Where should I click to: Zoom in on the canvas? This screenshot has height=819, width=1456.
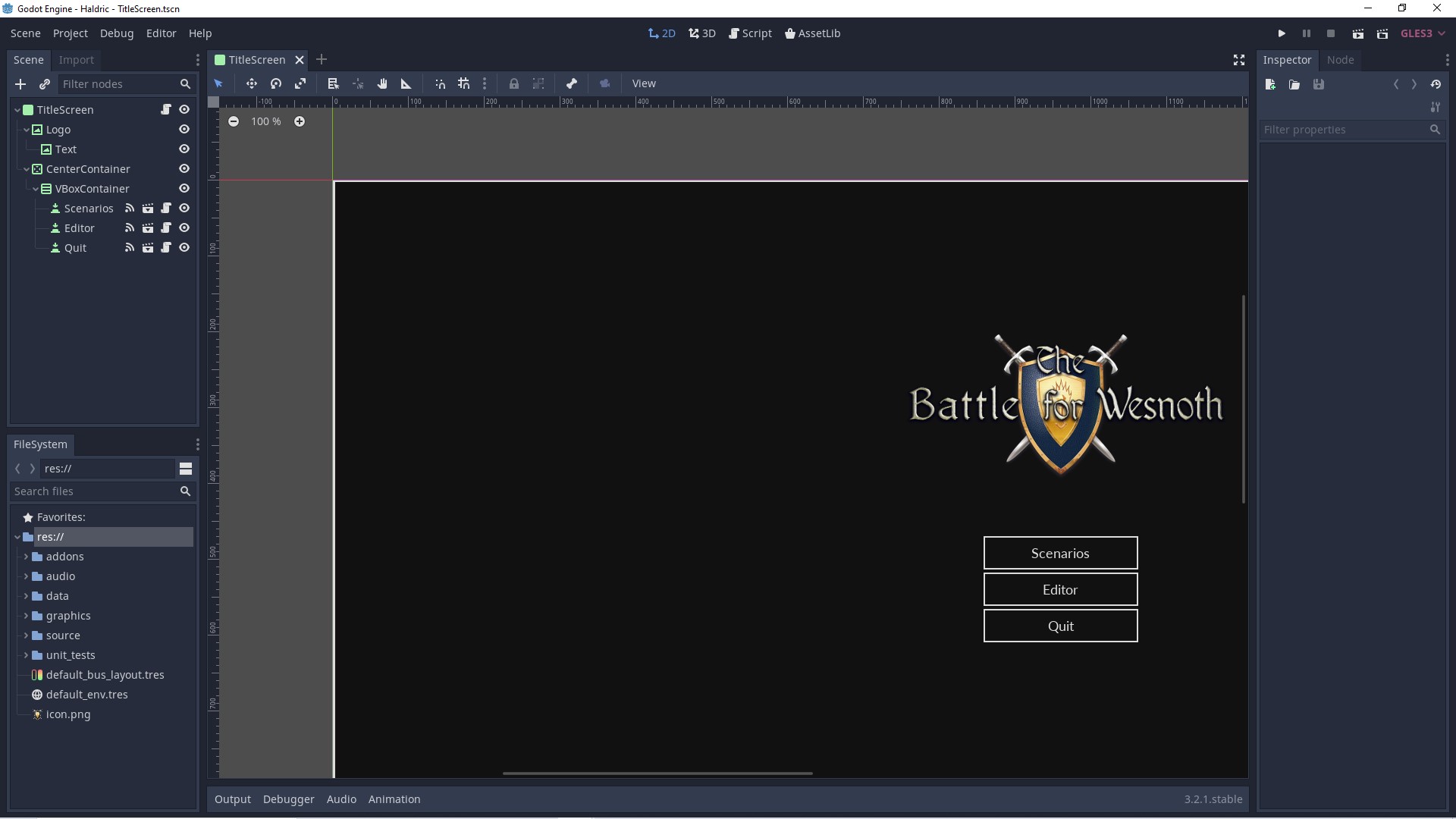tap(300, 121)
